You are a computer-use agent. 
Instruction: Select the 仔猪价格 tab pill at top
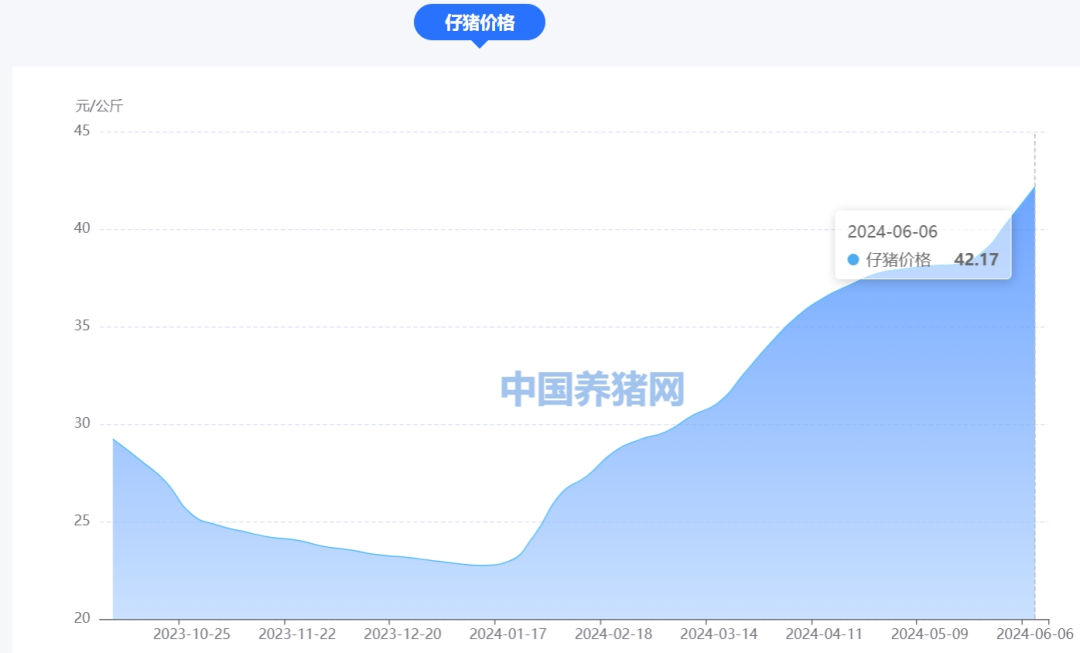[479, 23]
